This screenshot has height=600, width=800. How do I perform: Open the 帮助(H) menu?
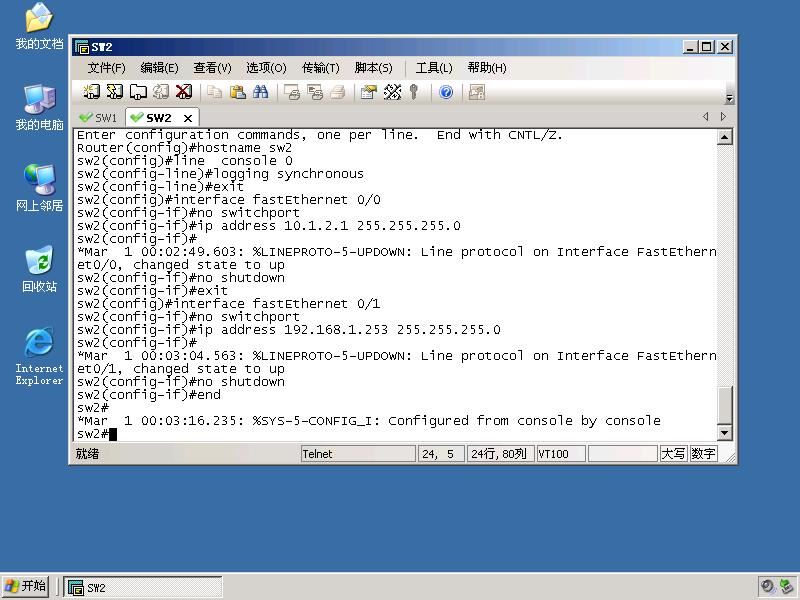(x=487, y=68)
